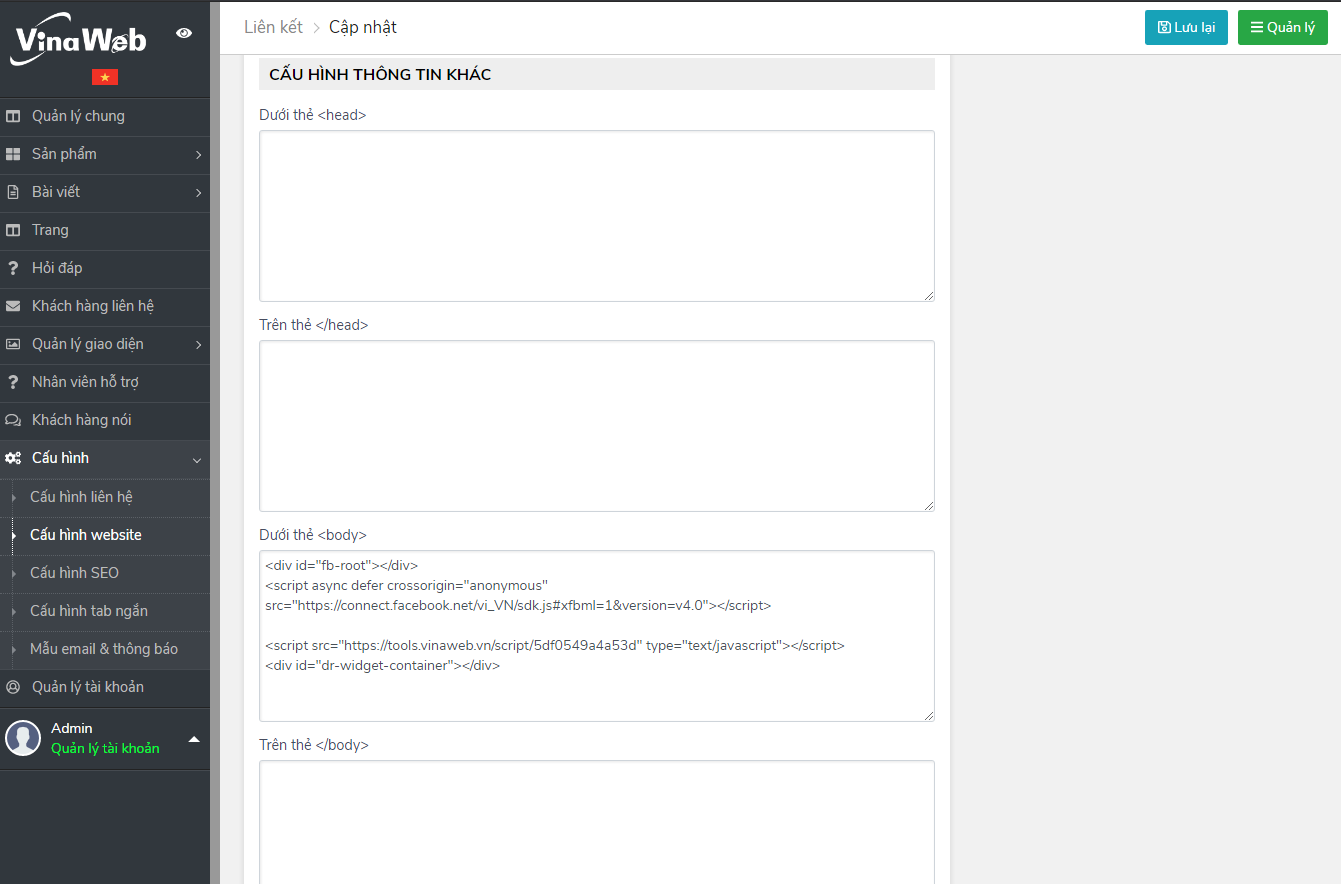Image resolution: width=1341 pixels, height=884 pixels.
Task: Click the chat bubble icon for Khách hàng nói
Action: pos(13,420)
